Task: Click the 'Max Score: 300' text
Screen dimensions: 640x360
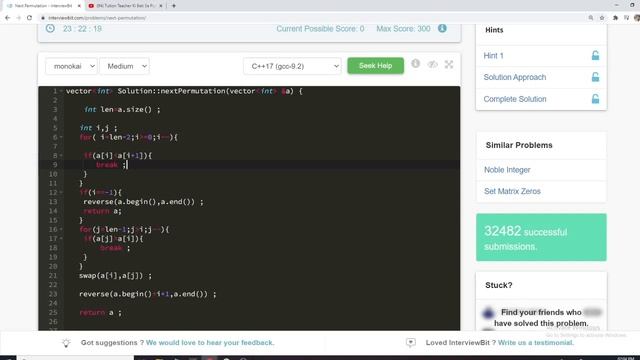Action: coord(403,29)
